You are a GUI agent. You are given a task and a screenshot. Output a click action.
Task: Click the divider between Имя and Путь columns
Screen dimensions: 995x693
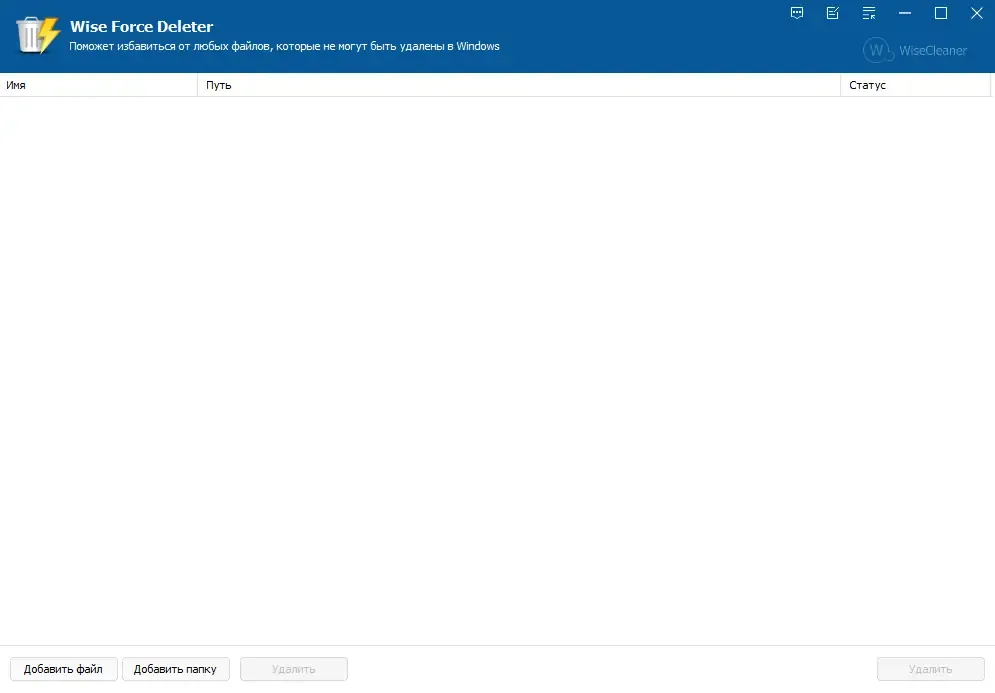coord(197,85)
